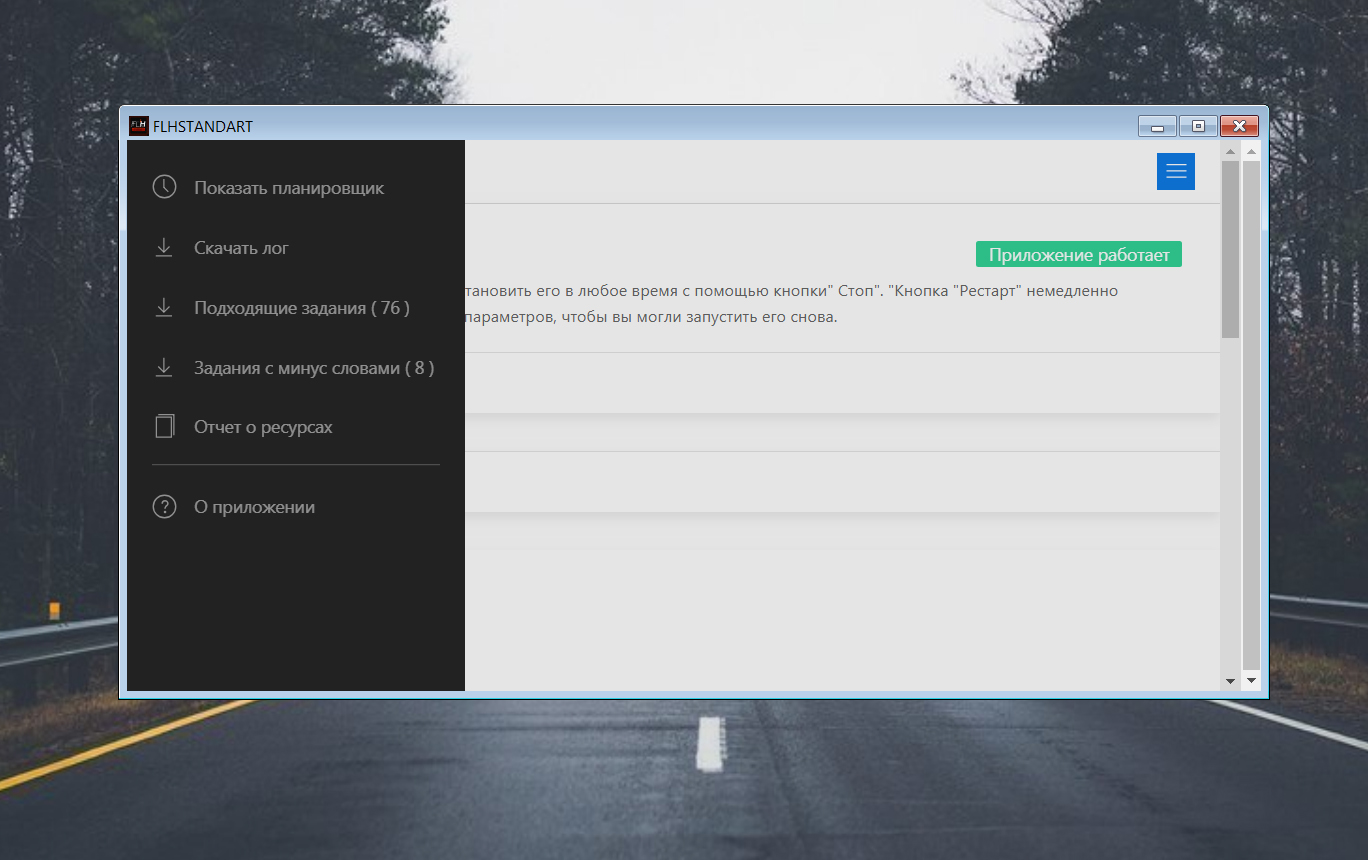Click the download icon beside Подходящие задания
The width and height of the screenshot is (1368, 860).
(x=164, y=307)
